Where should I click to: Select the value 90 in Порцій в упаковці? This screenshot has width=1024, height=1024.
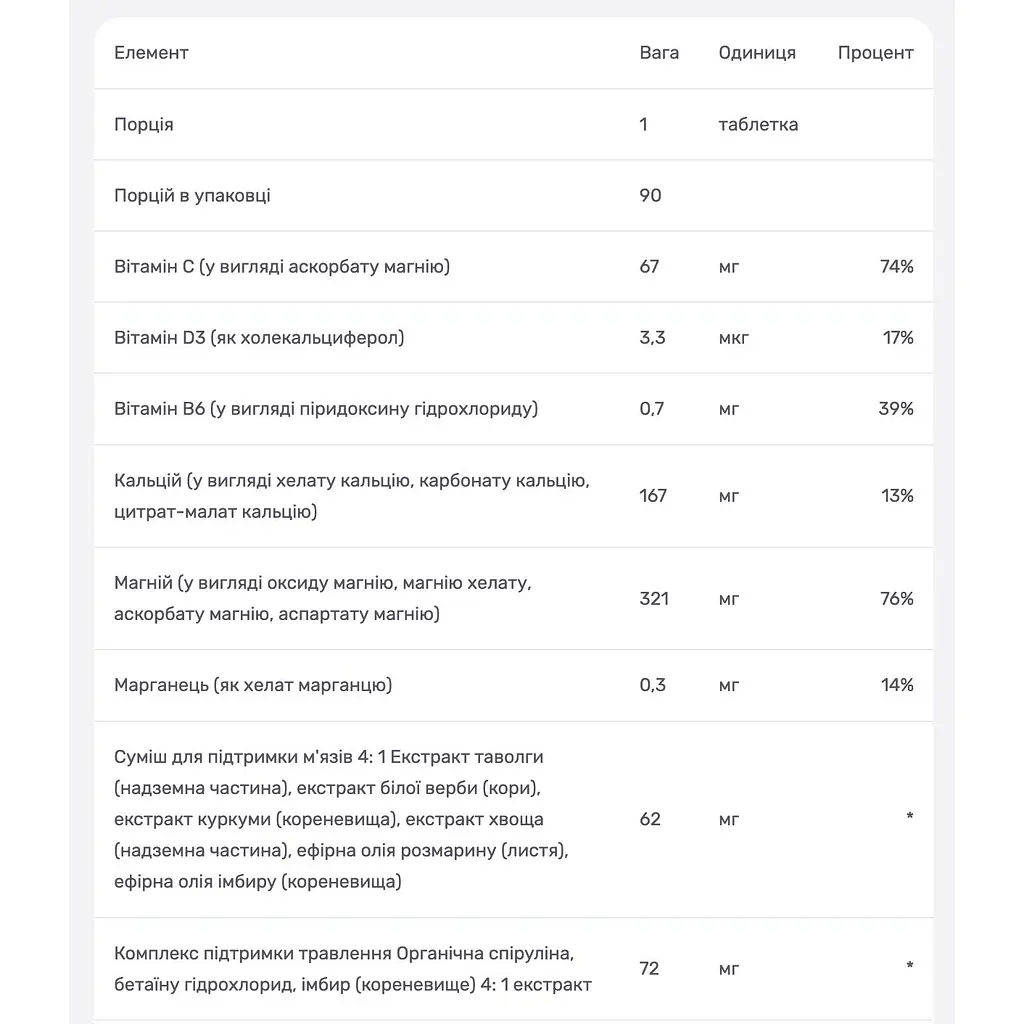[x=650, y=195]
